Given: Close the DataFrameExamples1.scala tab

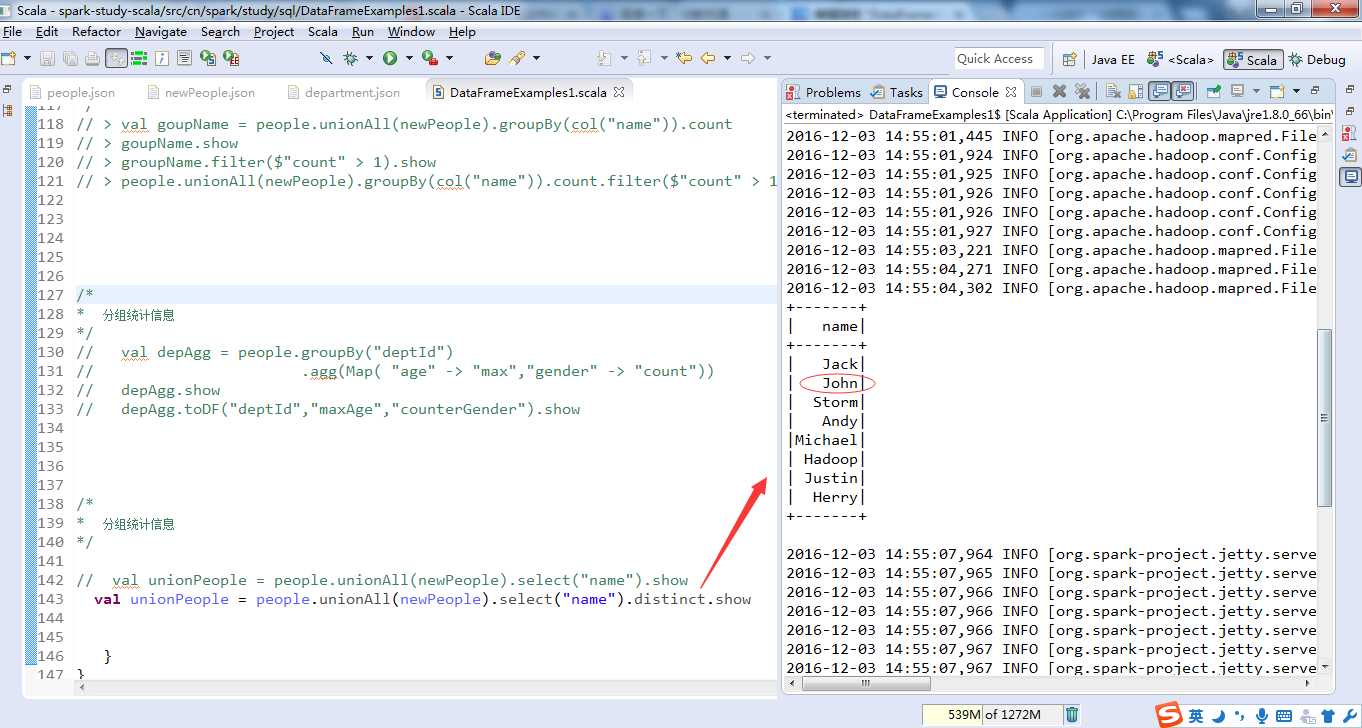Looking at the screenshot, I should 619,92.
